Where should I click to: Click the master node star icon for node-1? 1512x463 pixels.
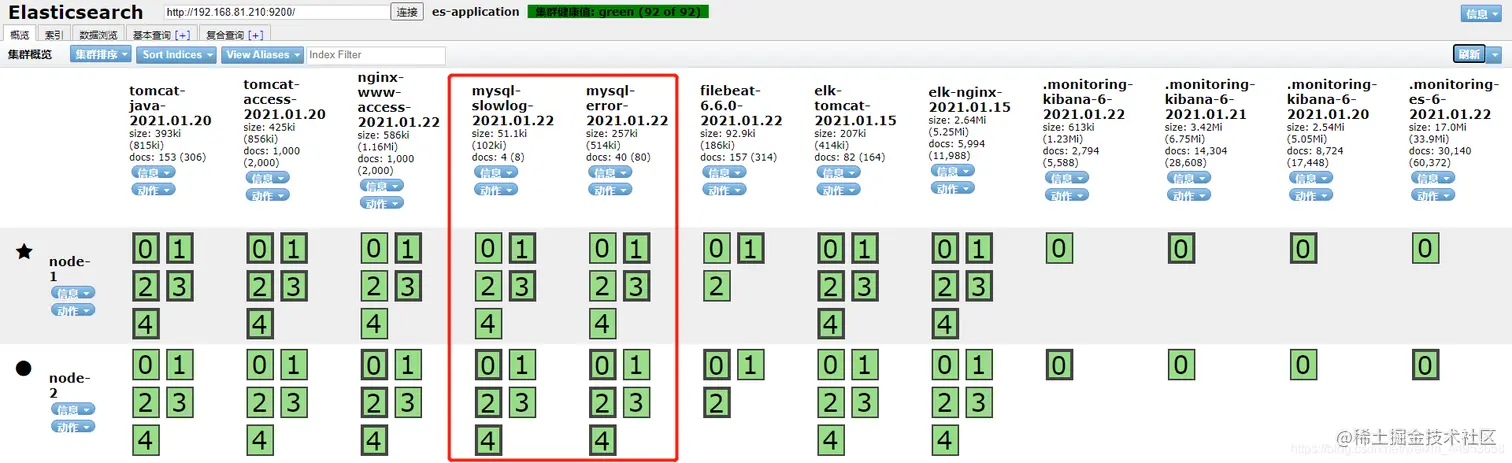24,251
